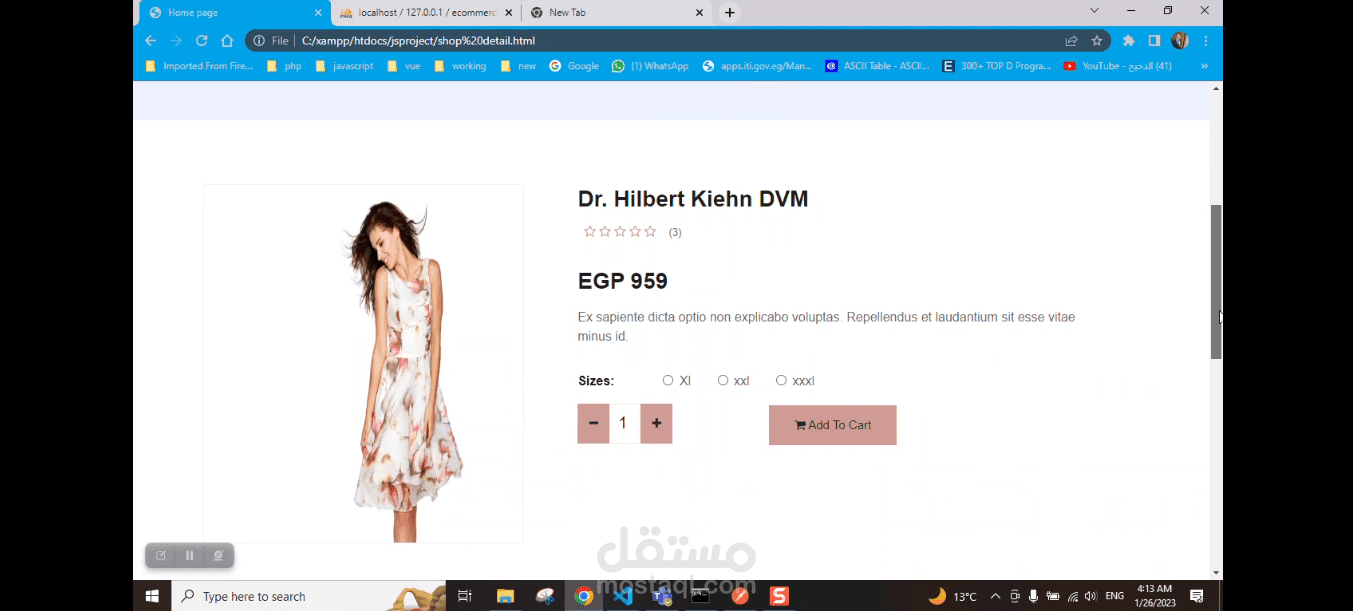The image size is (1353, 611).
Task: Open Task View on taskbar
Action: (464, 596)
